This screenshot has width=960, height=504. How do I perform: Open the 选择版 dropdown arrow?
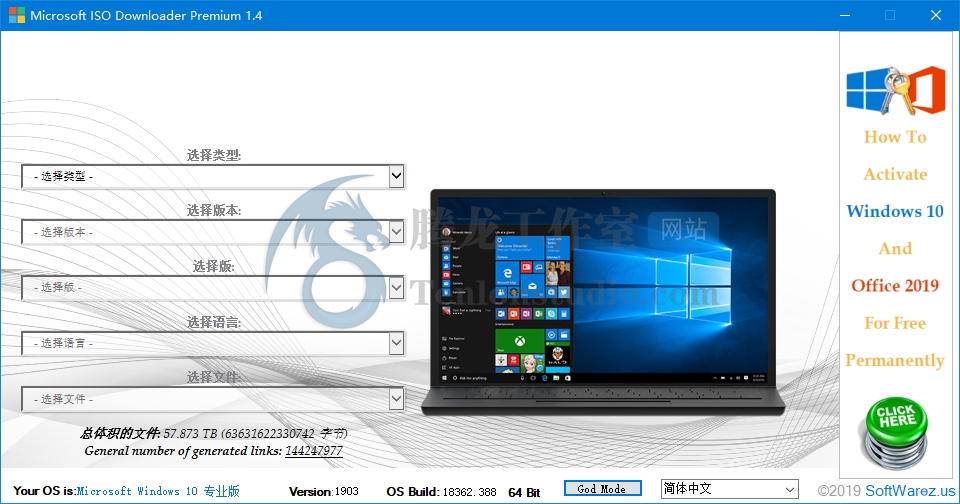[x=396, y=287]
